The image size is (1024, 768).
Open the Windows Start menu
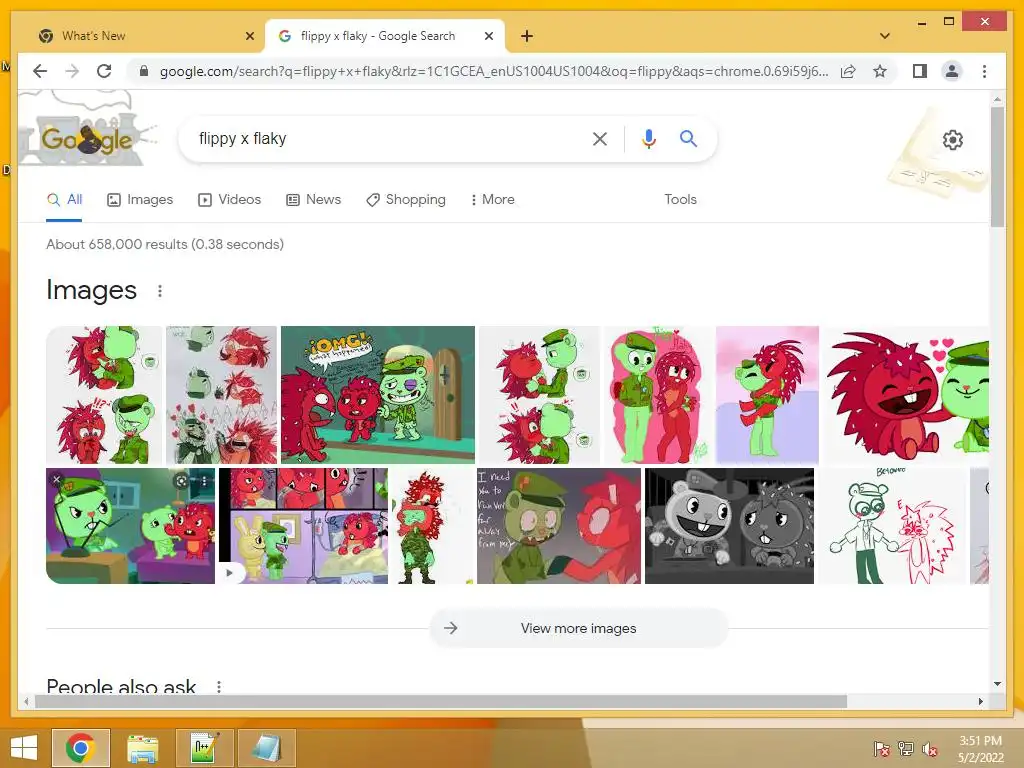[x=24, y=748]
